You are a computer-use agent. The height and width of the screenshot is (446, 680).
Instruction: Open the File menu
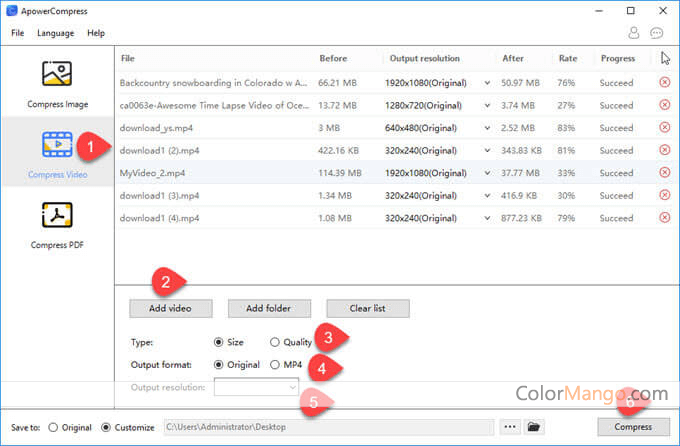pyautogui.click(x=17, y=33)
